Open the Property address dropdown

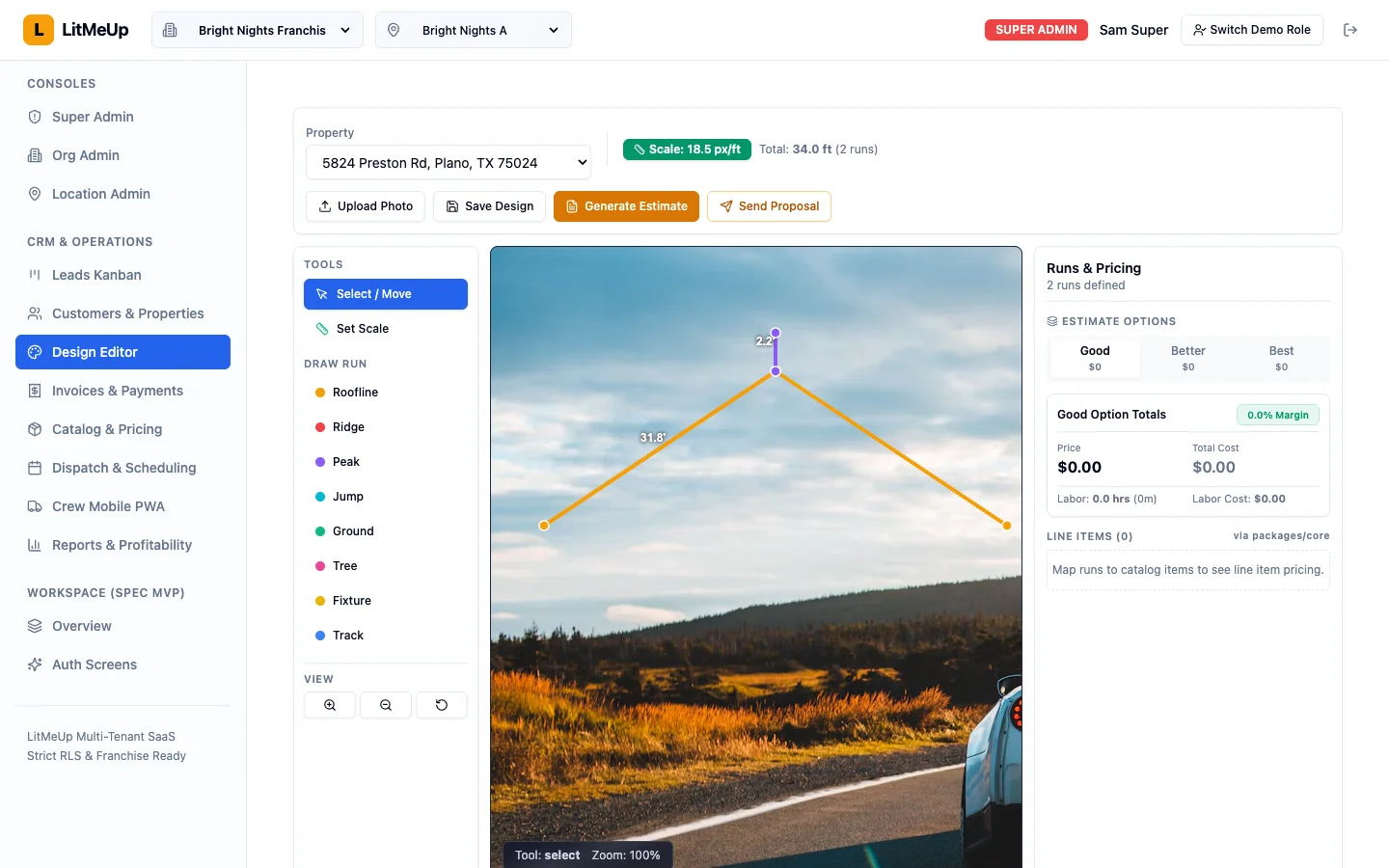[449, 163]
